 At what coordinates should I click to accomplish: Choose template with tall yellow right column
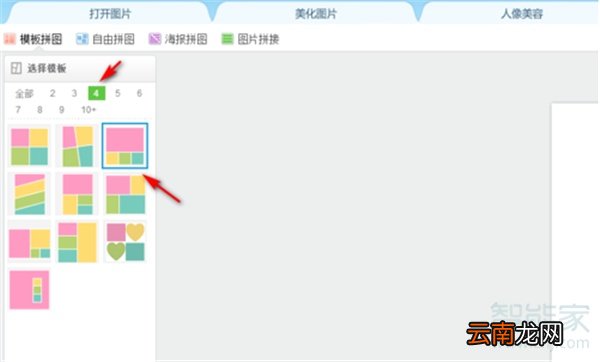78,243
